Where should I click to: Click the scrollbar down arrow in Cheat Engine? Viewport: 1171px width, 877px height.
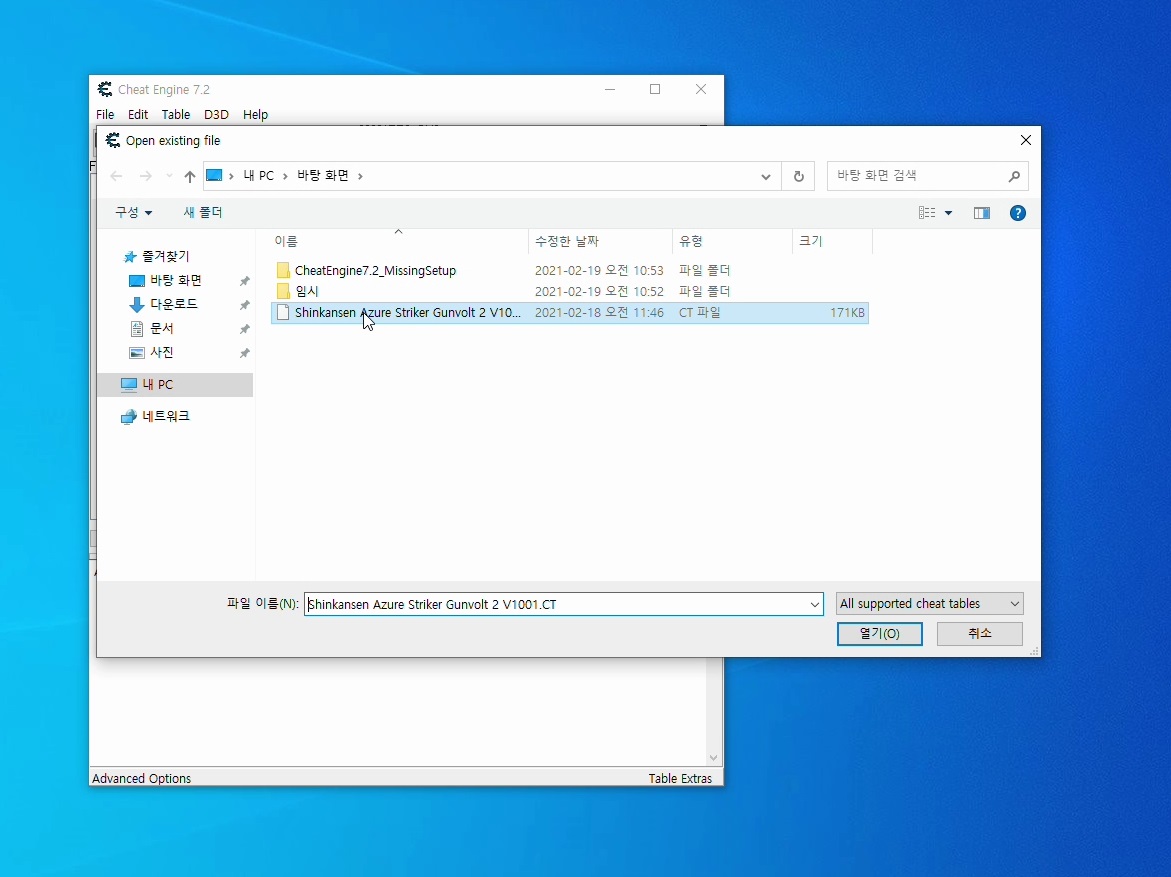click(713, 757)
